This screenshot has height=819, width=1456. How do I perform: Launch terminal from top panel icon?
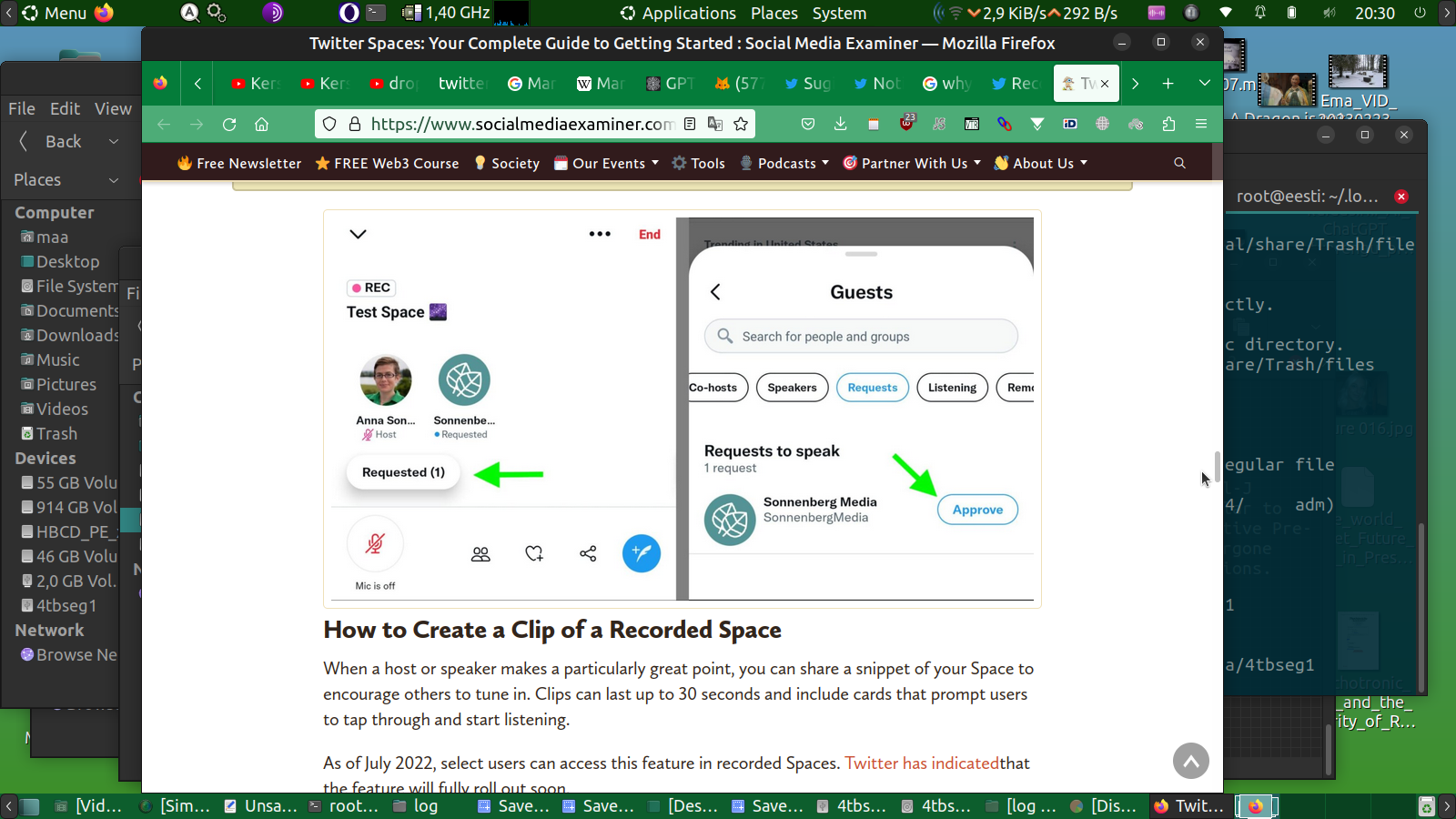377,13
